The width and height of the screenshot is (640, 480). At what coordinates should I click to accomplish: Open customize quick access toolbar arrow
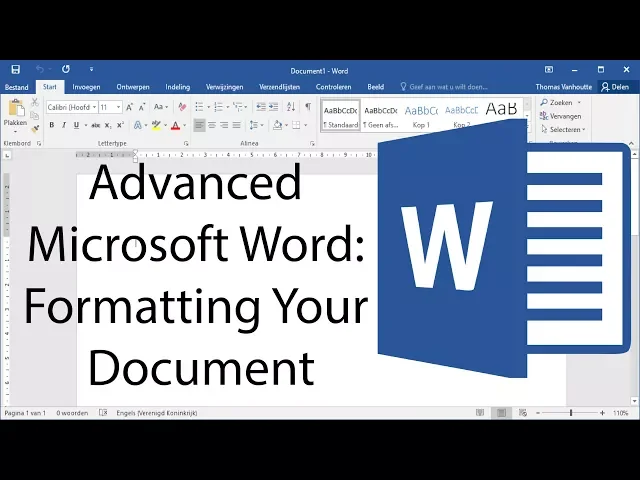click(91, 69)
